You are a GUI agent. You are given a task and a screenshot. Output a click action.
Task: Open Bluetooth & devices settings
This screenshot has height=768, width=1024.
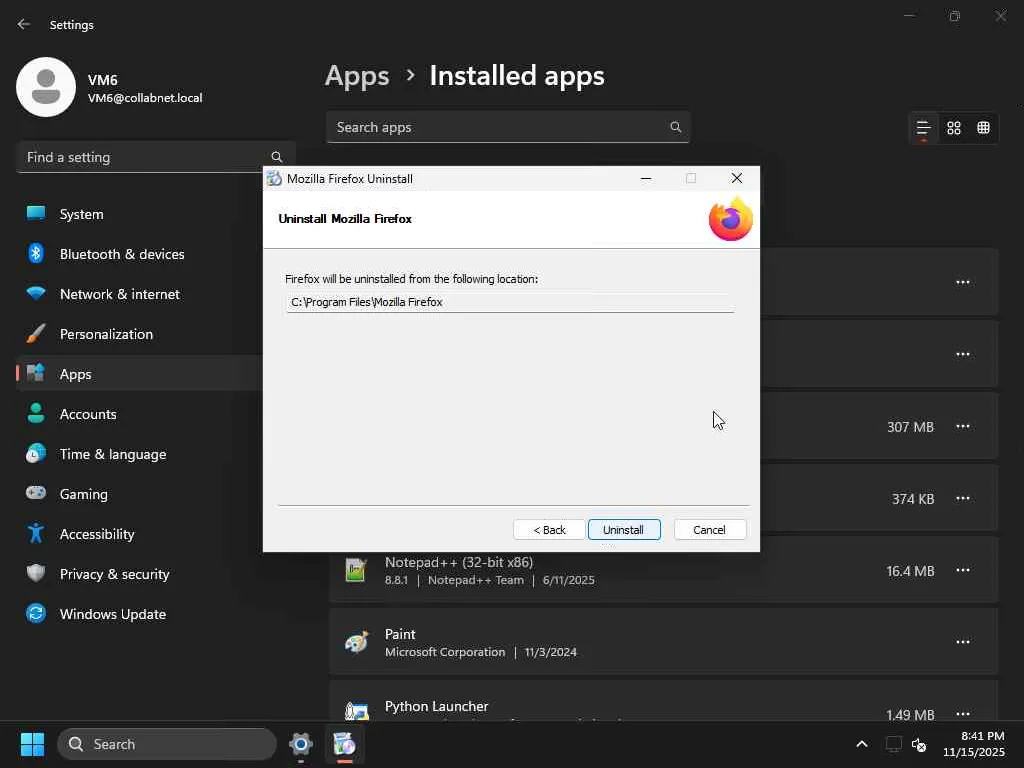click(121, 254)
